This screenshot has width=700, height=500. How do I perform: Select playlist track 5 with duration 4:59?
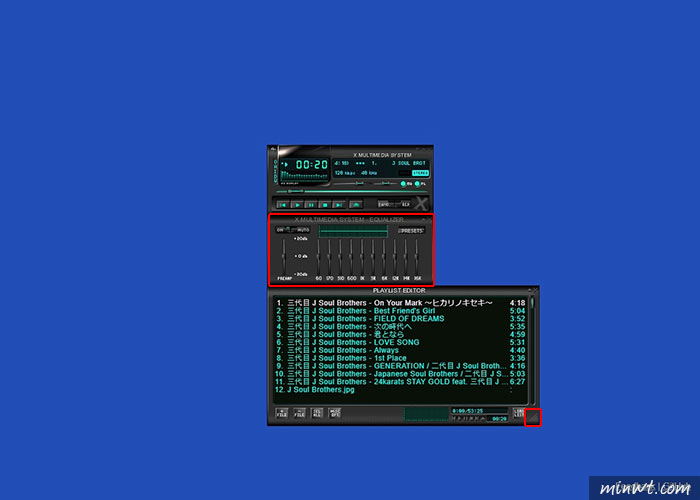tap(400, 334)
